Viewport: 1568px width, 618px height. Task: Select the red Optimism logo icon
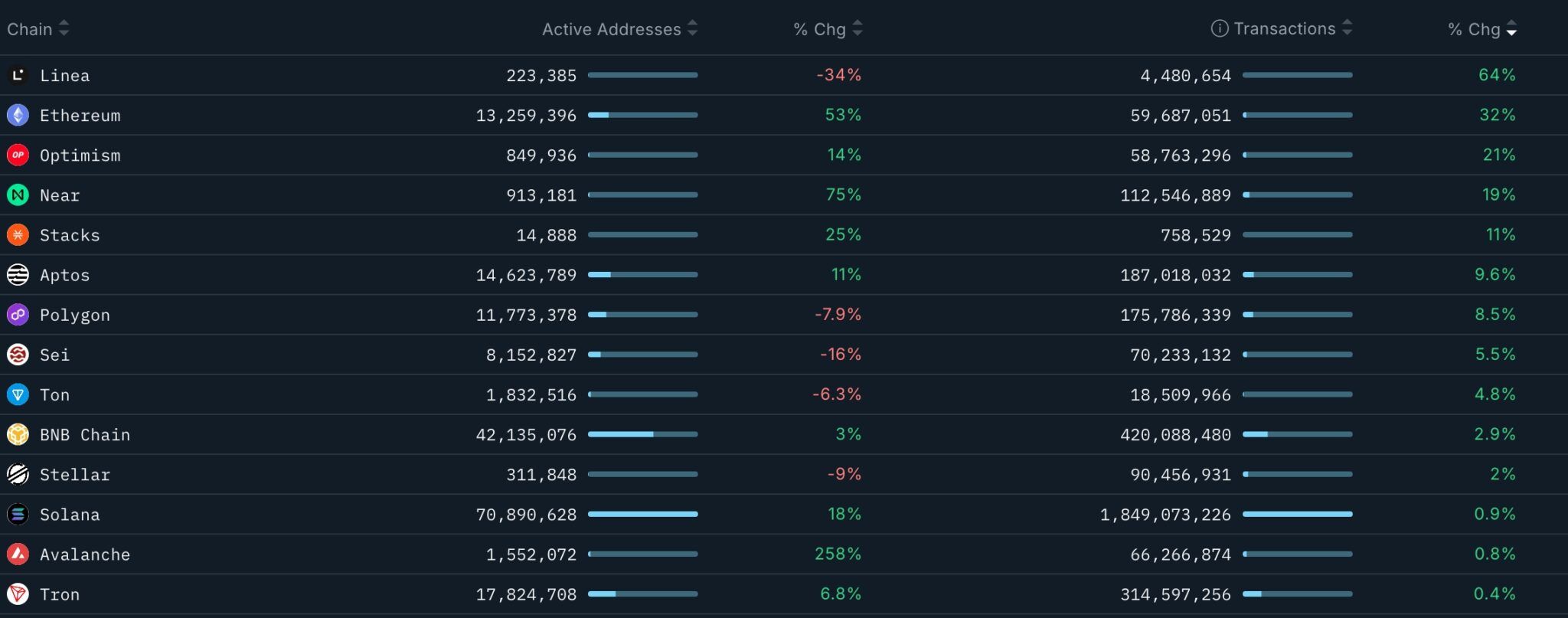coord(18,155)
